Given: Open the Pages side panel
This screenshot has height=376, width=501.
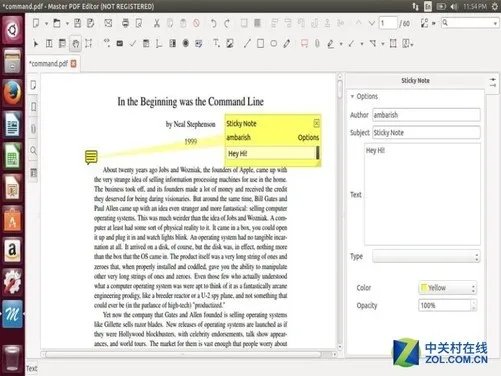Looking at the screenshot, I should 33,85.
